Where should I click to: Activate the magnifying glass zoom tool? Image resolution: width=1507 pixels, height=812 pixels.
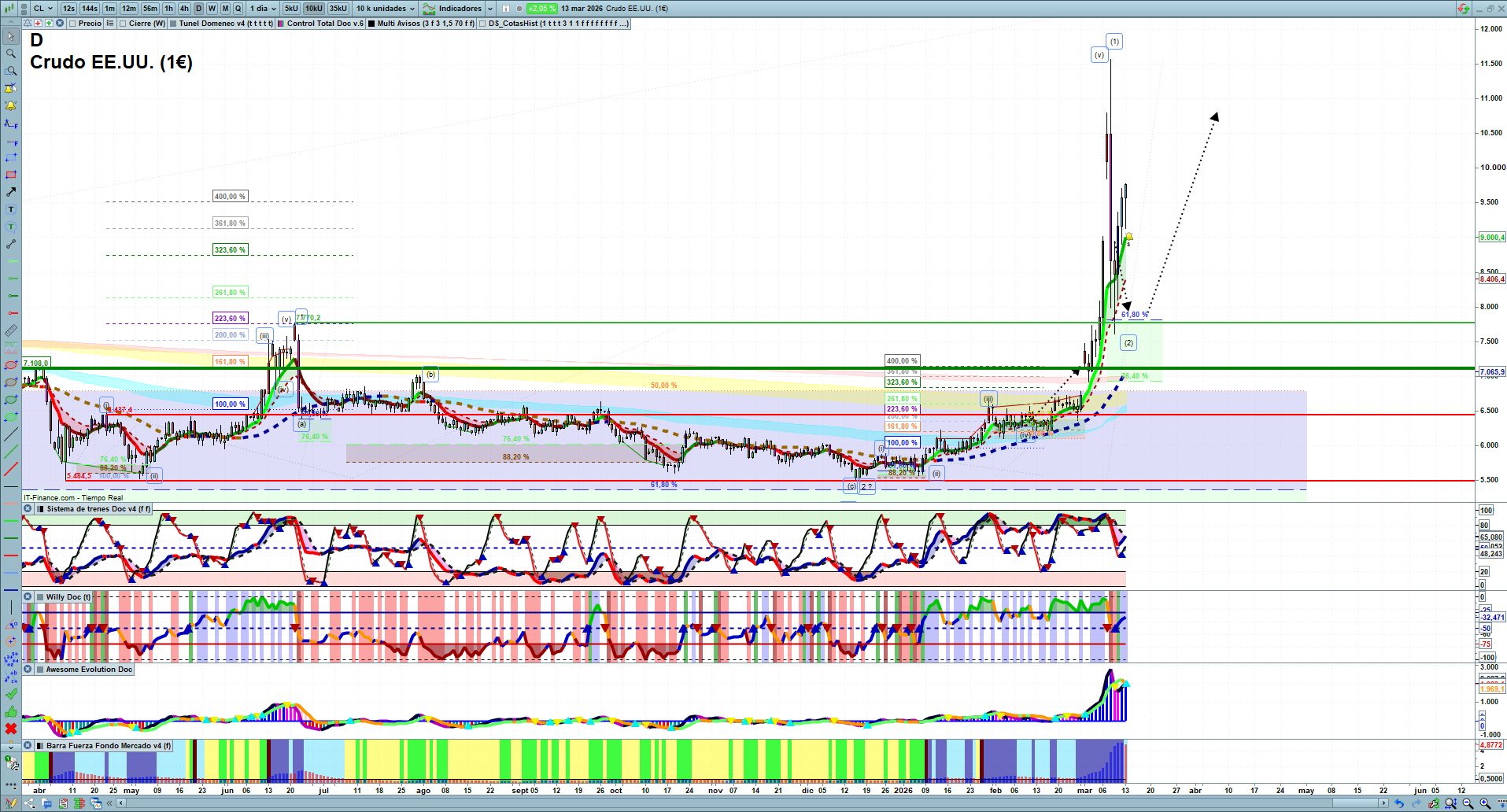11,54
